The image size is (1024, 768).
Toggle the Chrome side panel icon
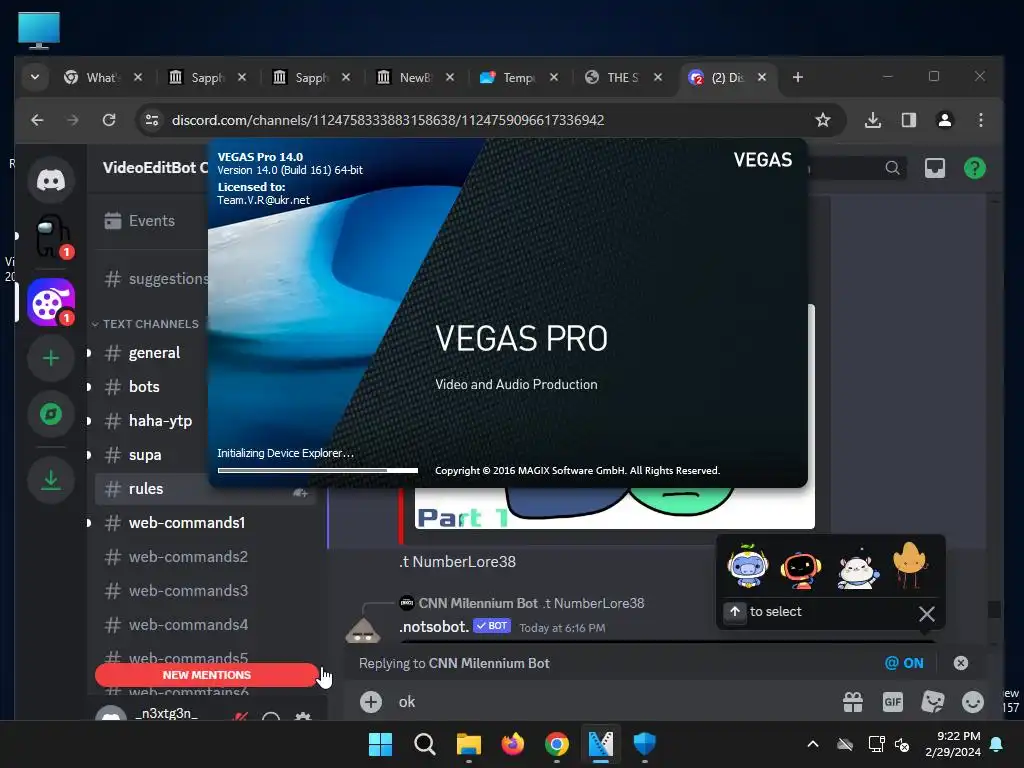pos(908,120)
